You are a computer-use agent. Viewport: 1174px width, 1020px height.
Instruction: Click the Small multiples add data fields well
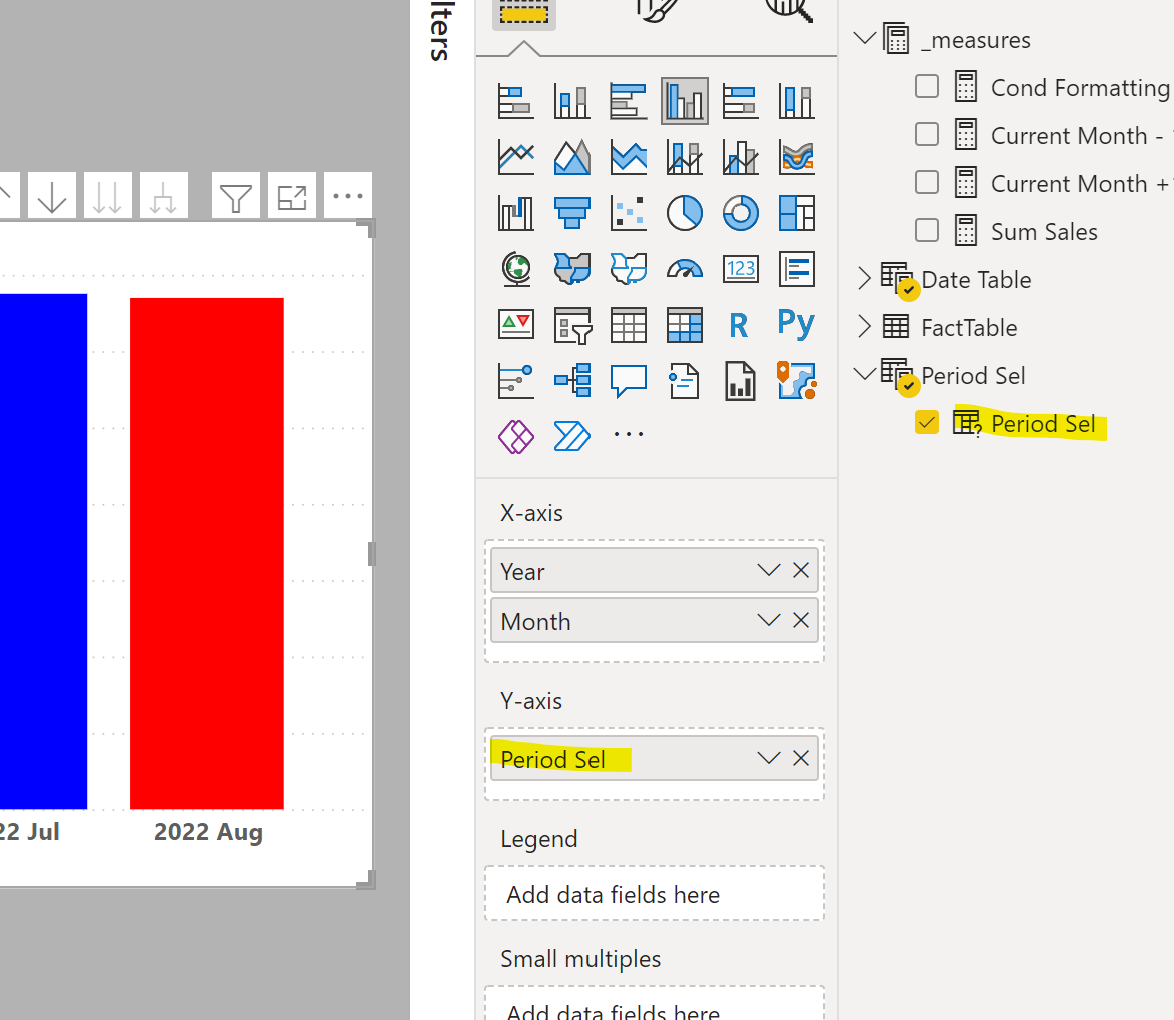point(654,1004)
